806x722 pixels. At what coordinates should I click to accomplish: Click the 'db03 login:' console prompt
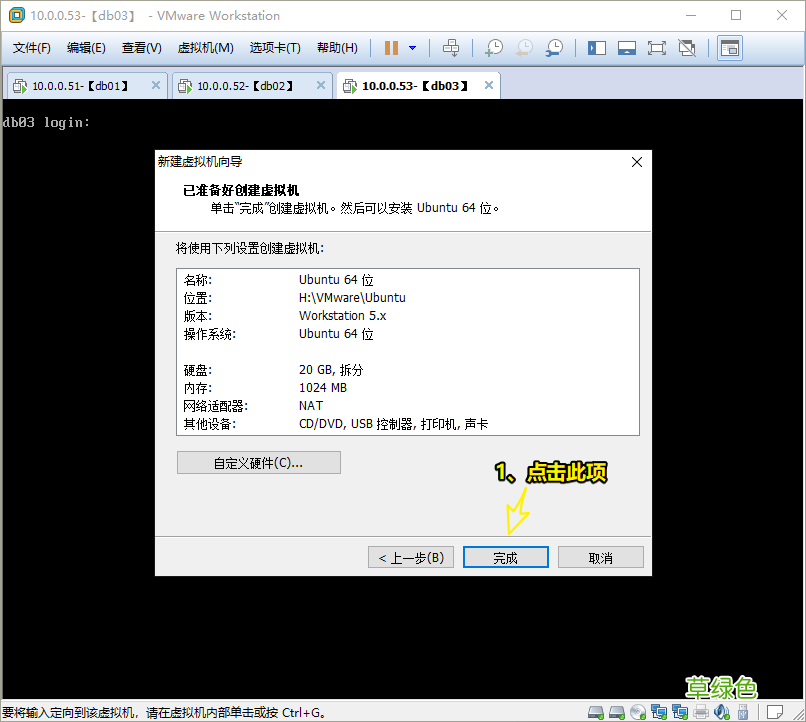click(46, 122)
